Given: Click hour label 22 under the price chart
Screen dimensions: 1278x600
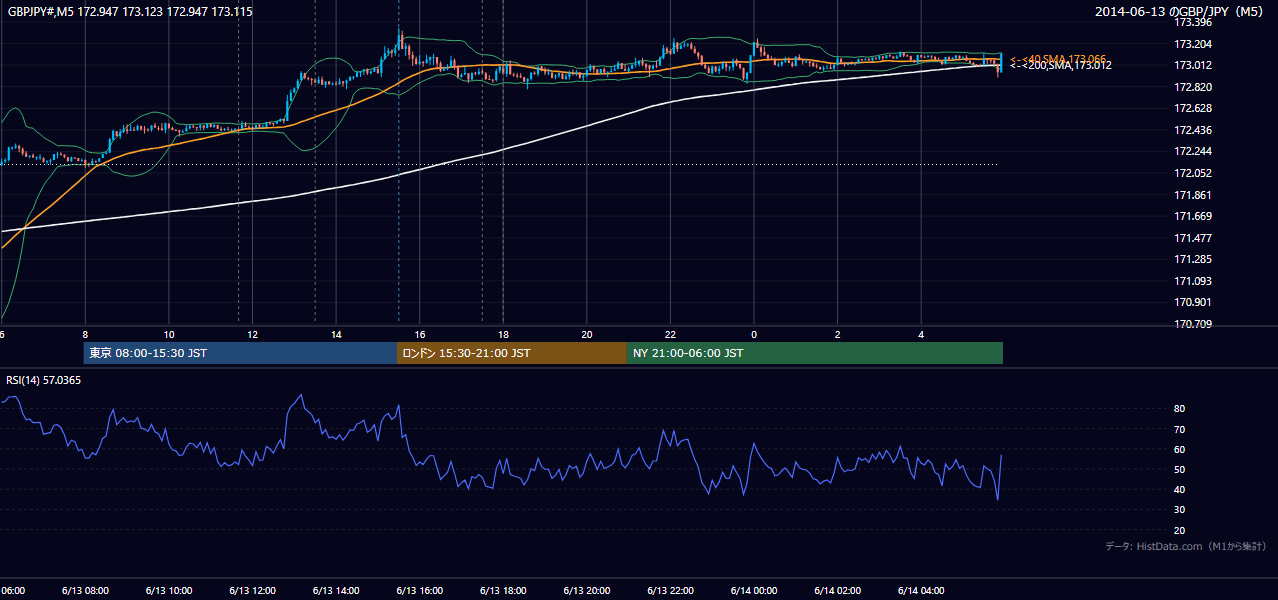Looking at the screenshot, I should [670, 334].
